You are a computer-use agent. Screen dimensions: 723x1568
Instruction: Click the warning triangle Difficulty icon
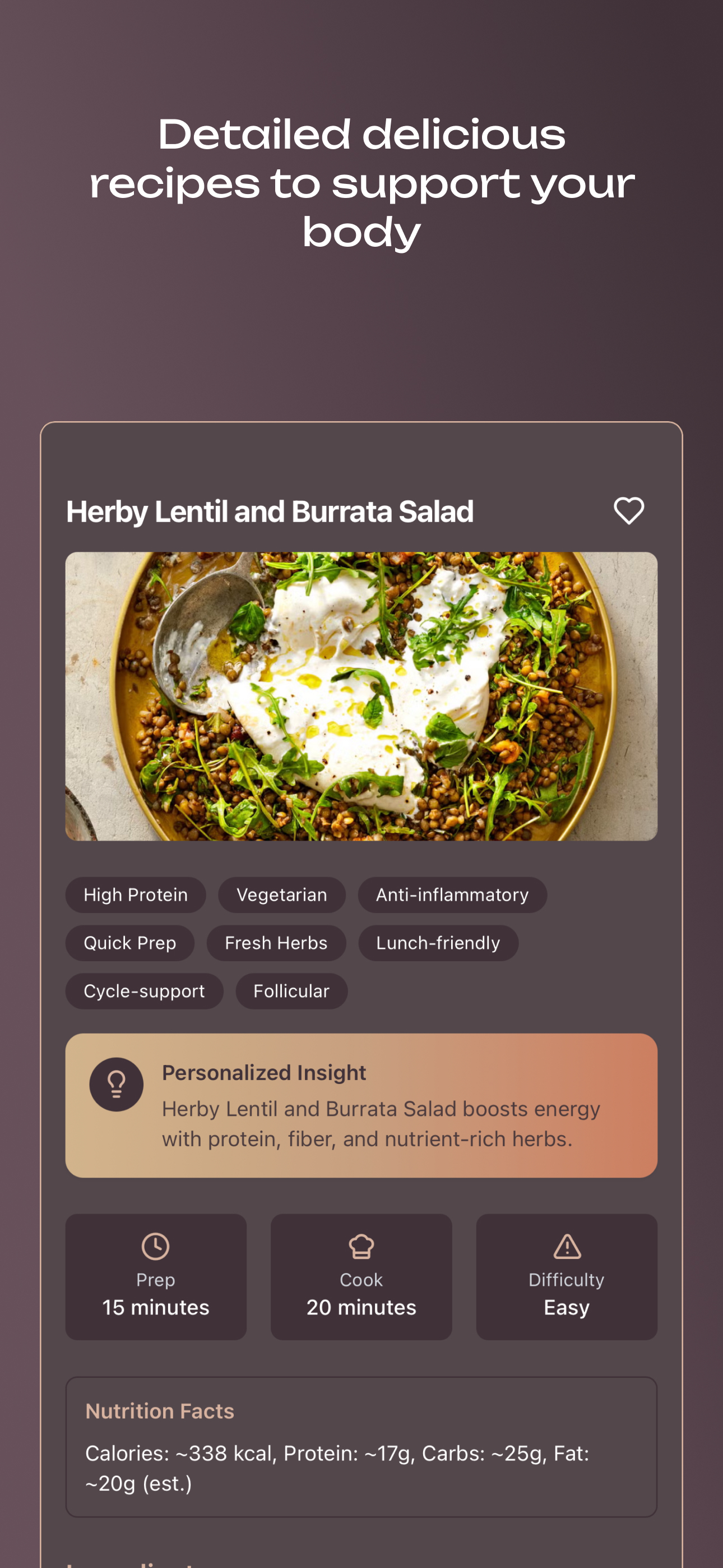567,1246
